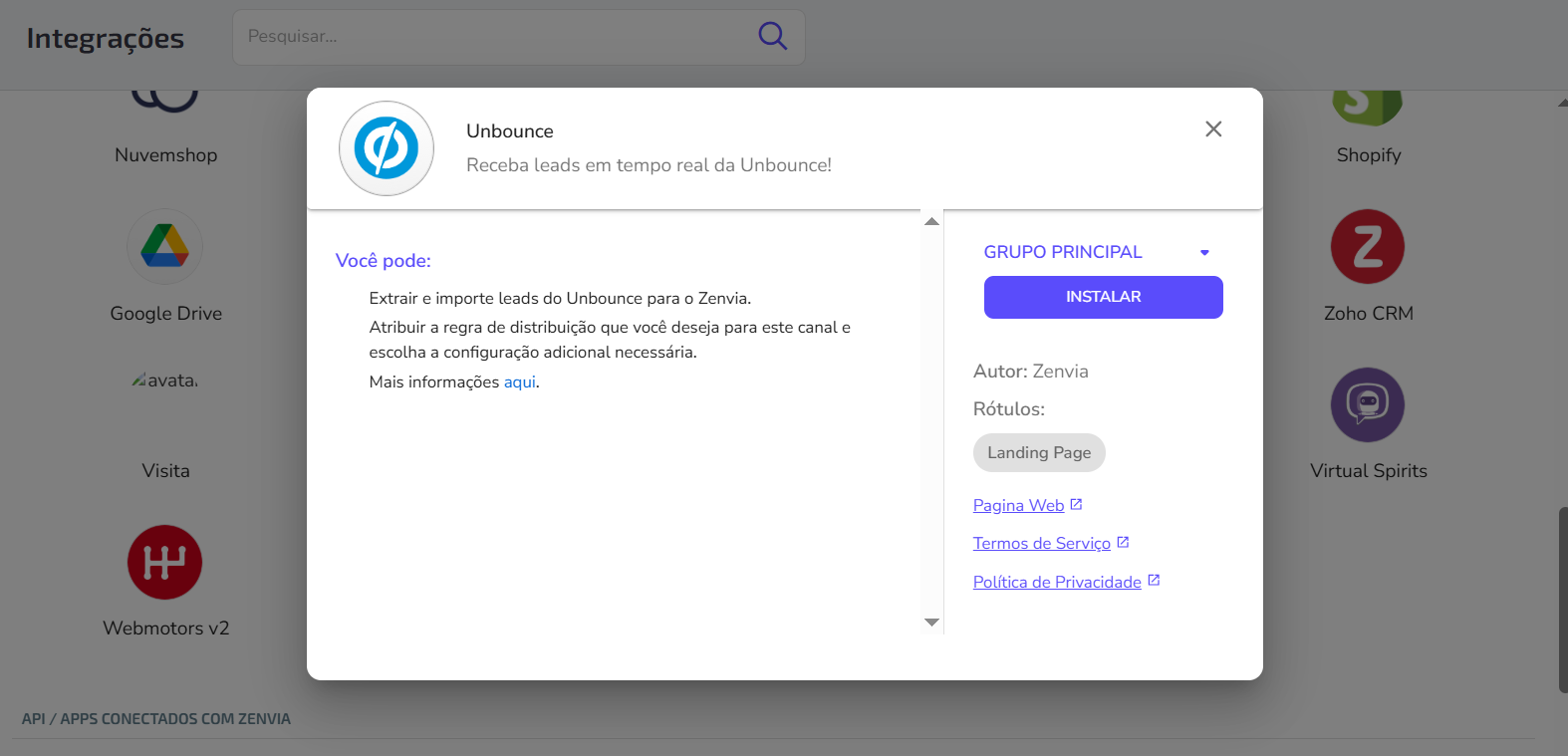This screenshot has height=756, width=1568.
Task: Click the Termos de Serviço external icon
Action: pyautogui.click(x=1123, y=542)
